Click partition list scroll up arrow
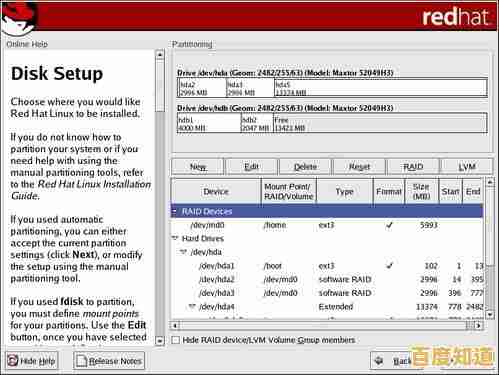The image size is (499, 375). pyautogui.click(x=490, y=182)
